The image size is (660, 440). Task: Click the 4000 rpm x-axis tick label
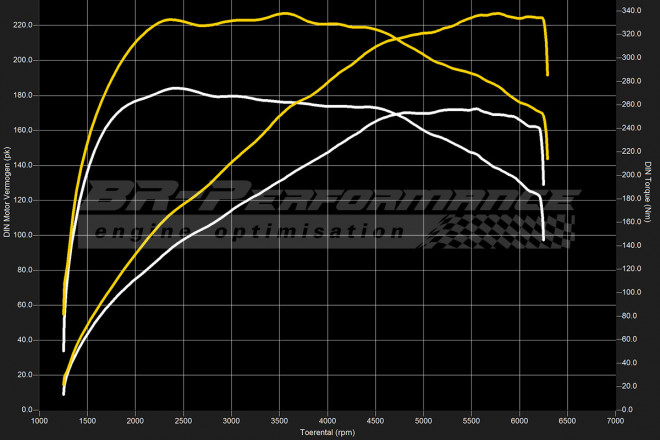click(327, 421)
